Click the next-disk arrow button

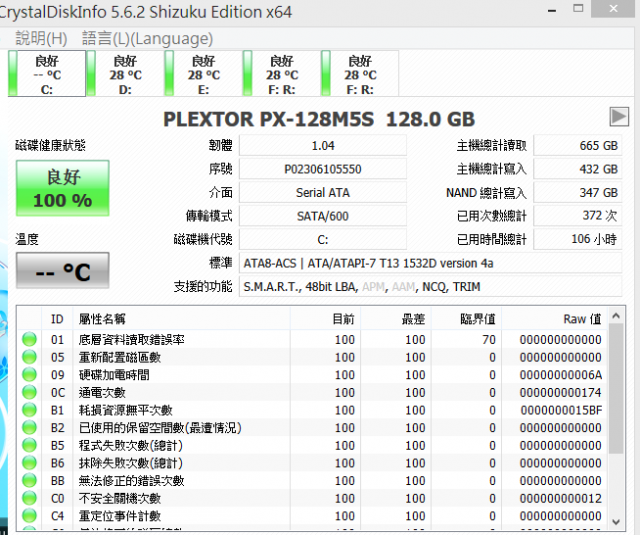click(619, 117)
